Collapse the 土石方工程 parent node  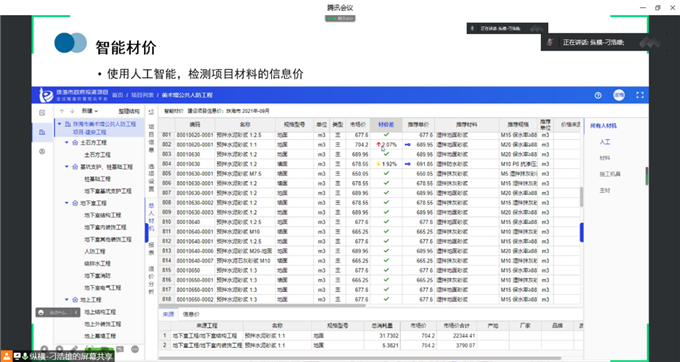[67, 143]
